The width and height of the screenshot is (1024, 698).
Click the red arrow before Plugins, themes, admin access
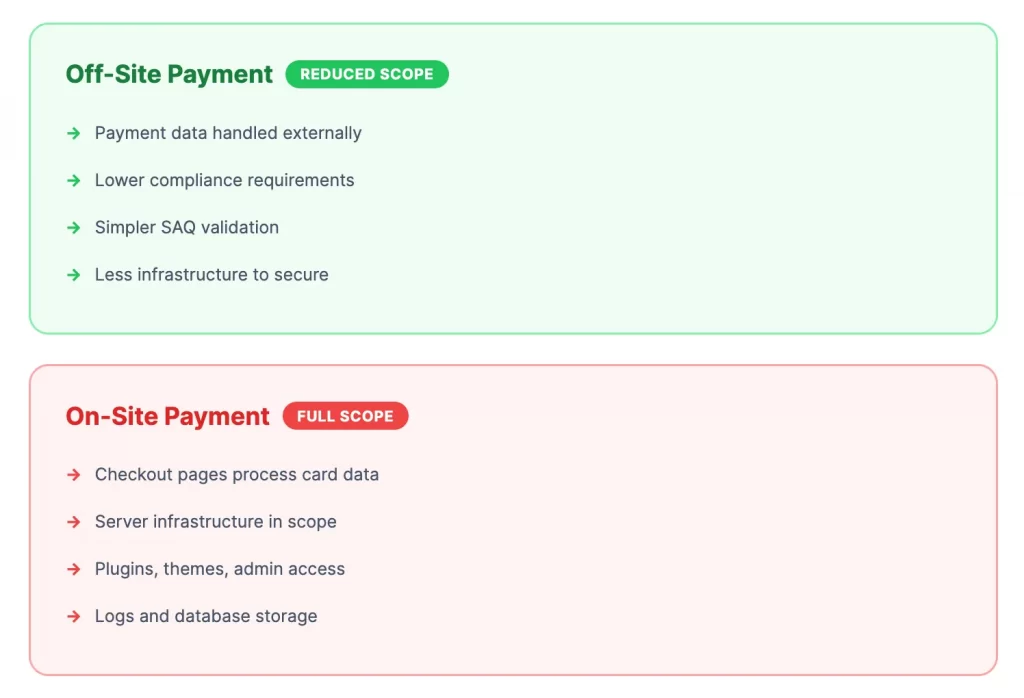(x=74, y=569)
